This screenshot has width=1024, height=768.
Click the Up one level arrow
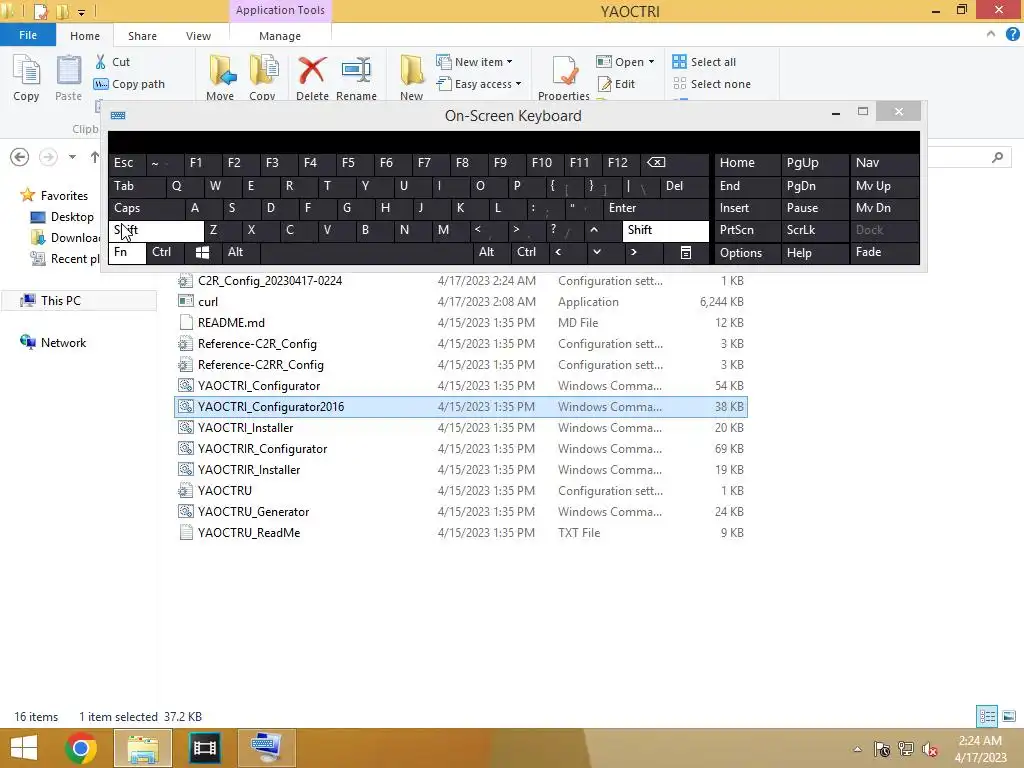coord(95,157)
